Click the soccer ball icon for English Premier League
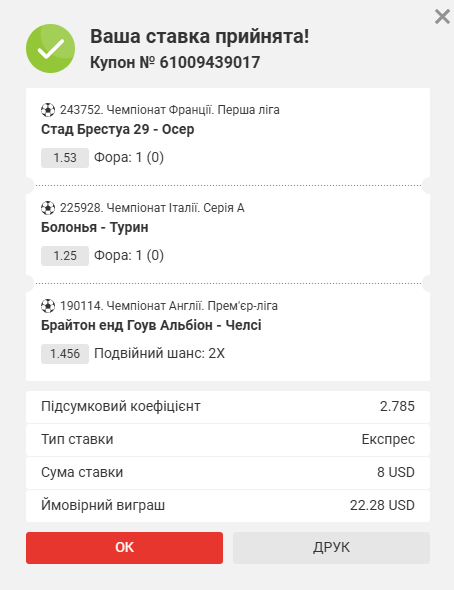Viewport: 454px width, 590px height. (x=48, y=306)
